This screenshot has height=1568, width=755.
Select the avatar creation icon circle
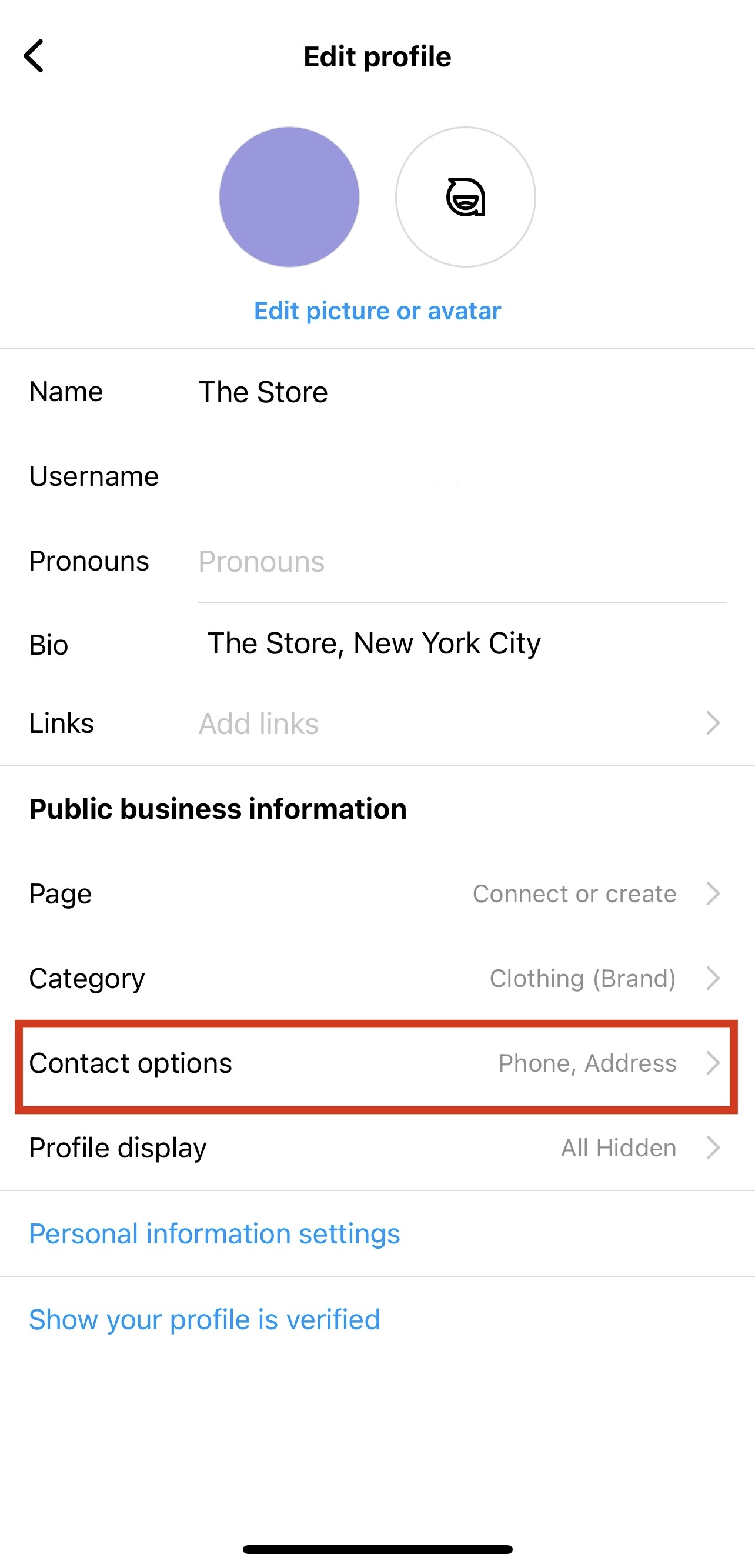click(x=465, y=197)
